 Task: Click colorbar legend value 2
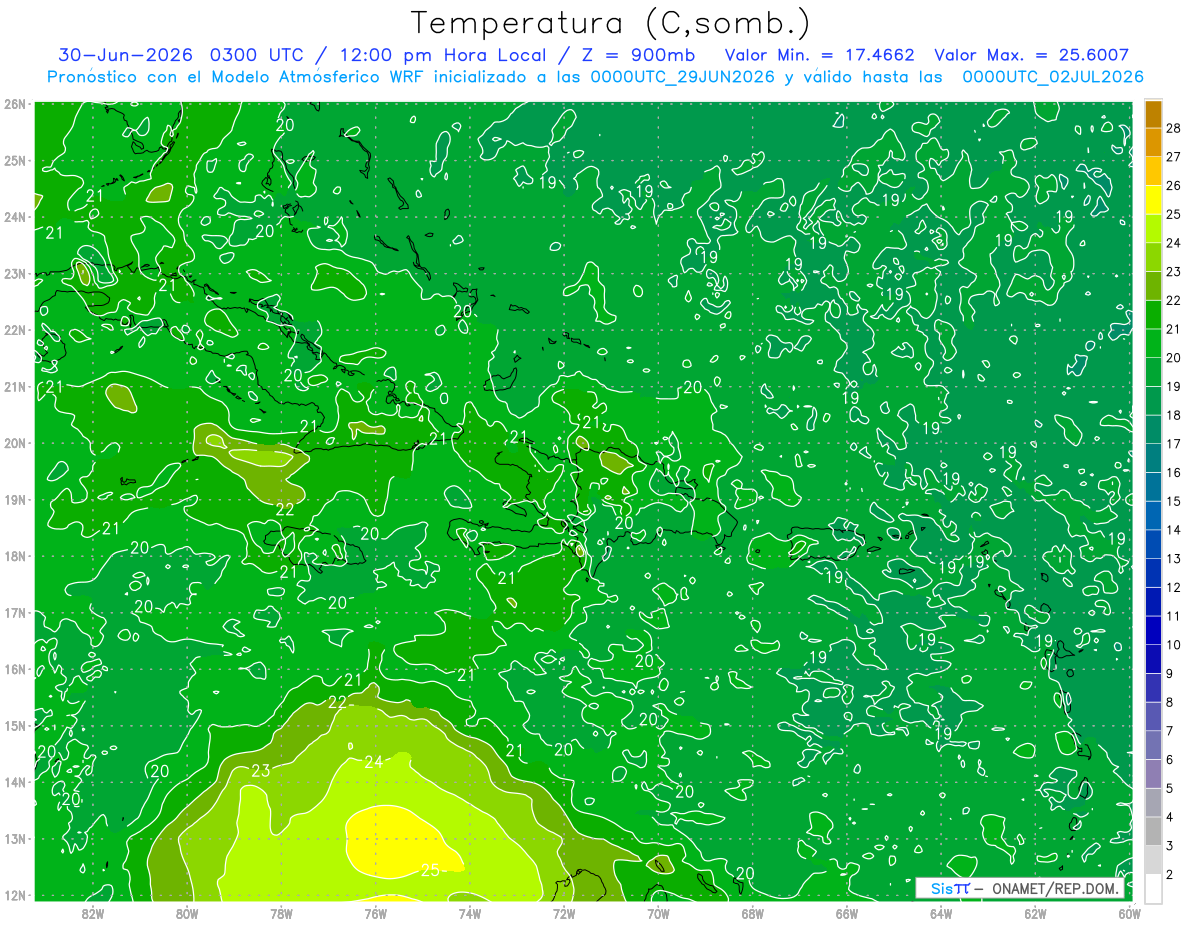(x=1170, y=874)
